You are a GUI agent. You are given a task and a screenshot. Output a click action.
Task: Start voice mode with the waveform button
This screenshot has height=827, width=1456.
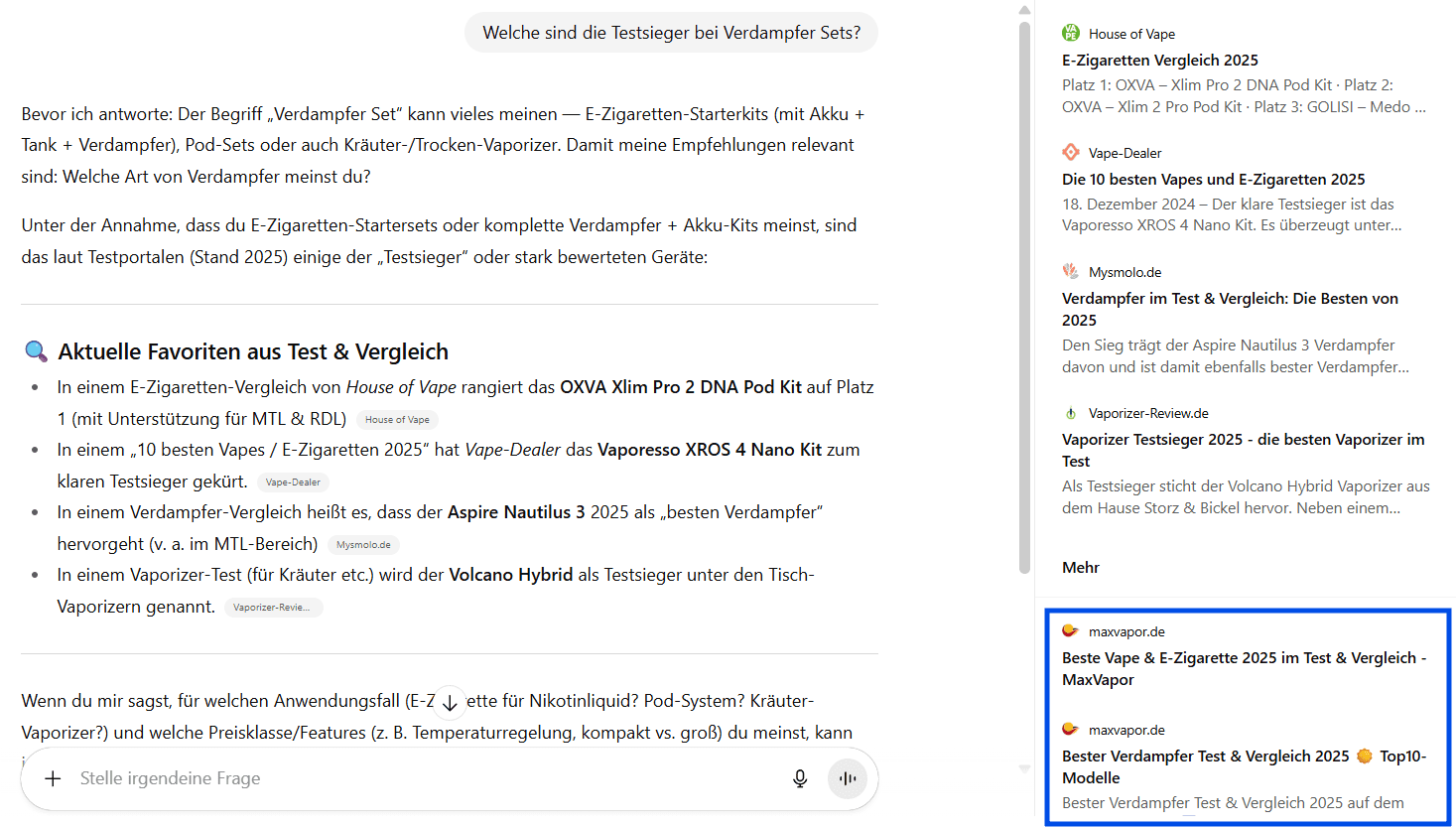tap(848, 778)
